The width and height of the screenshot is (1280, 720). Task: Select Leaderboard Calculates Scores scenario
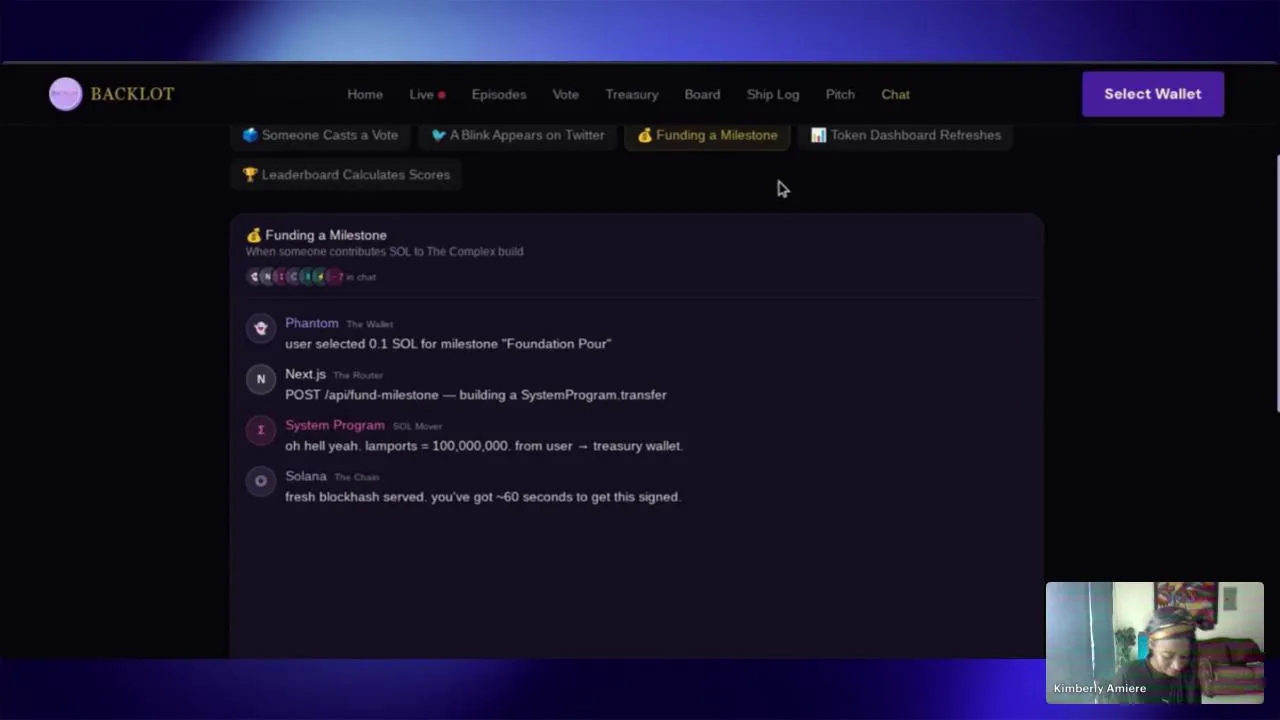tap(346, 175)
